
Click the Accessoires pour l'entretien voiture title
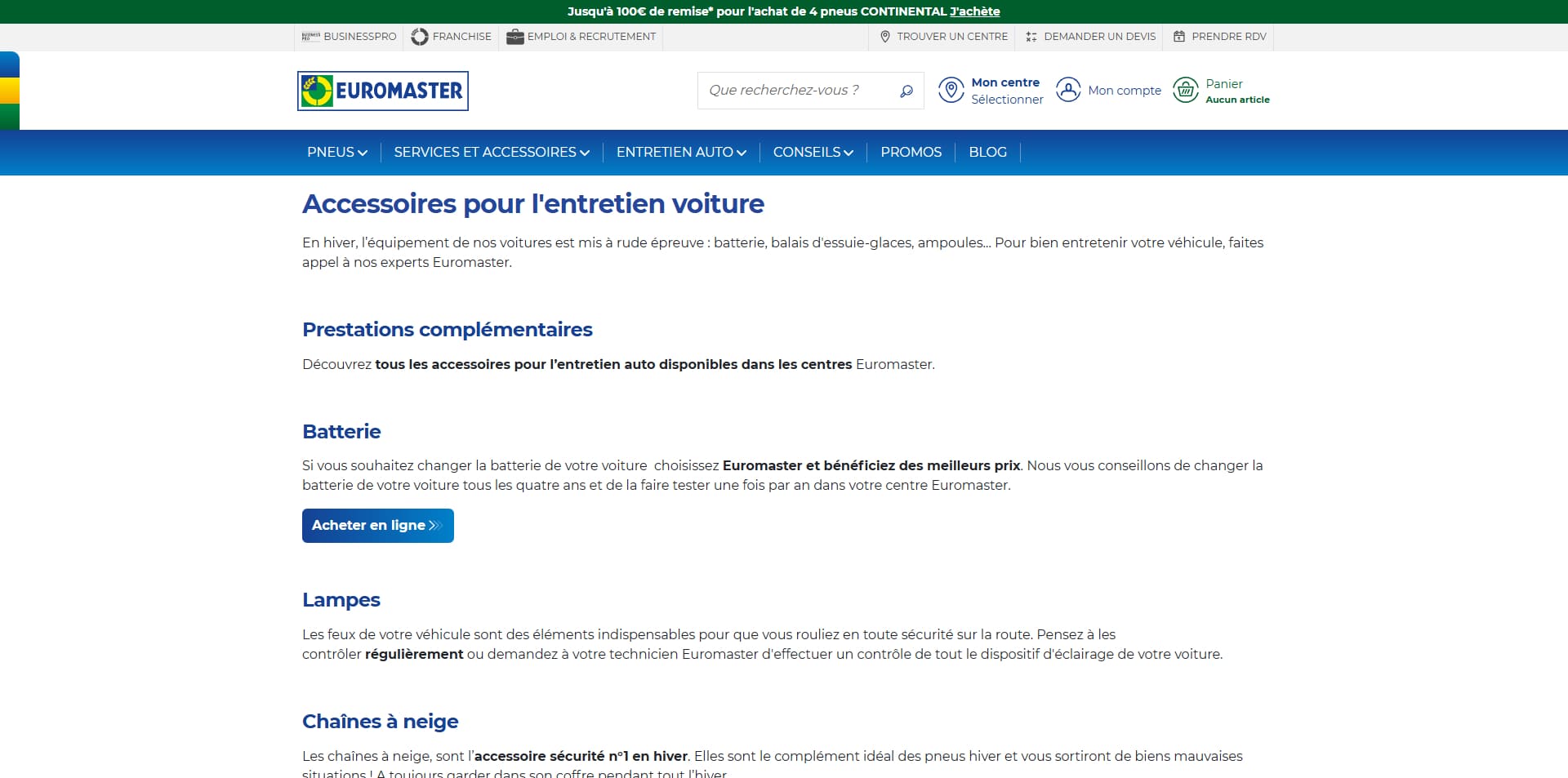click(x=533, y=204)
